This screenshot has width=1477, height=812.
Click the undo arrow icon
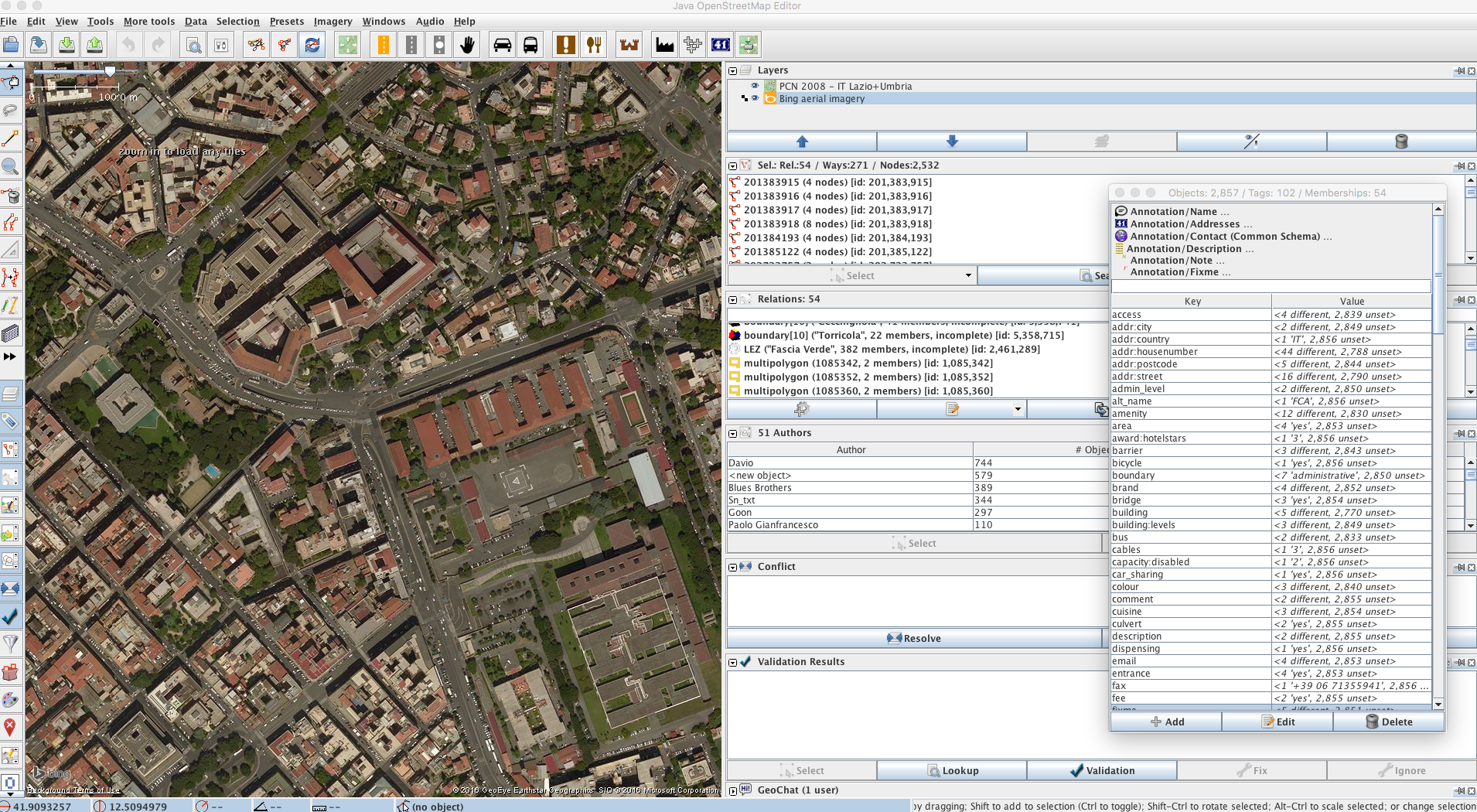tap(128, 45)
